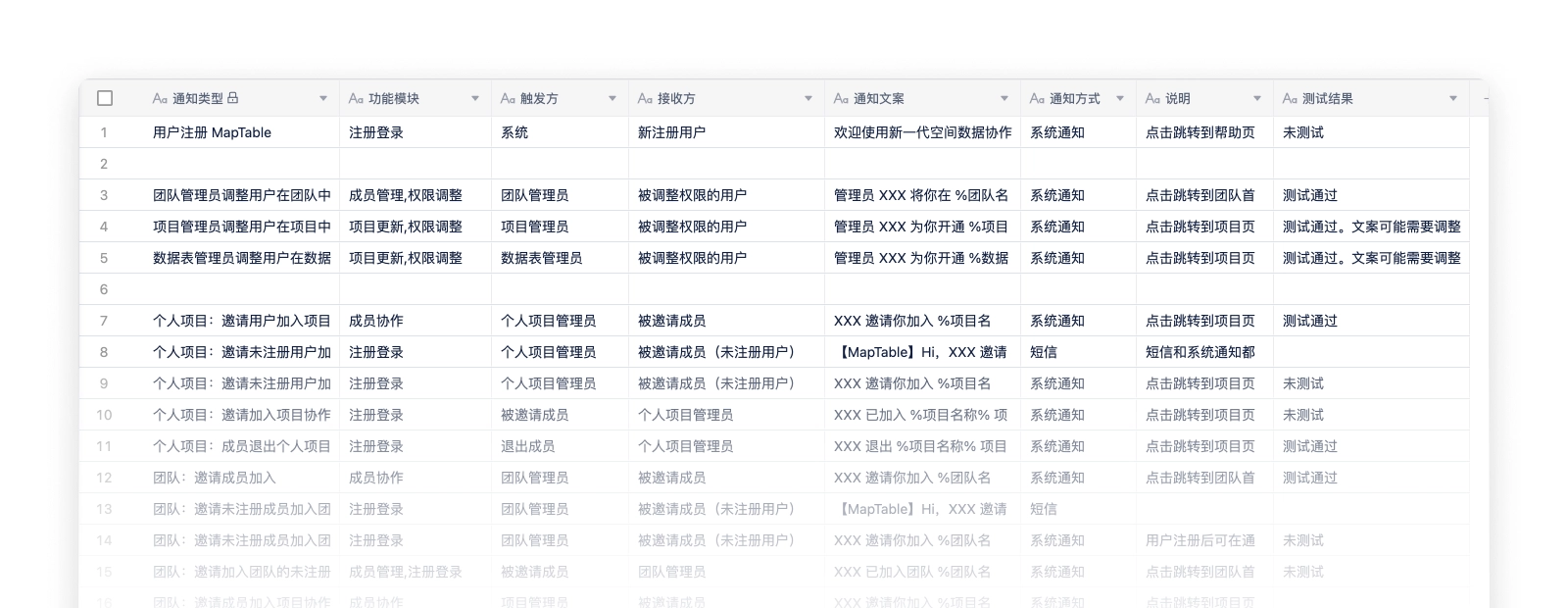
Task: Toggle the select-all checkbox in header
Action: click(105, 98)
